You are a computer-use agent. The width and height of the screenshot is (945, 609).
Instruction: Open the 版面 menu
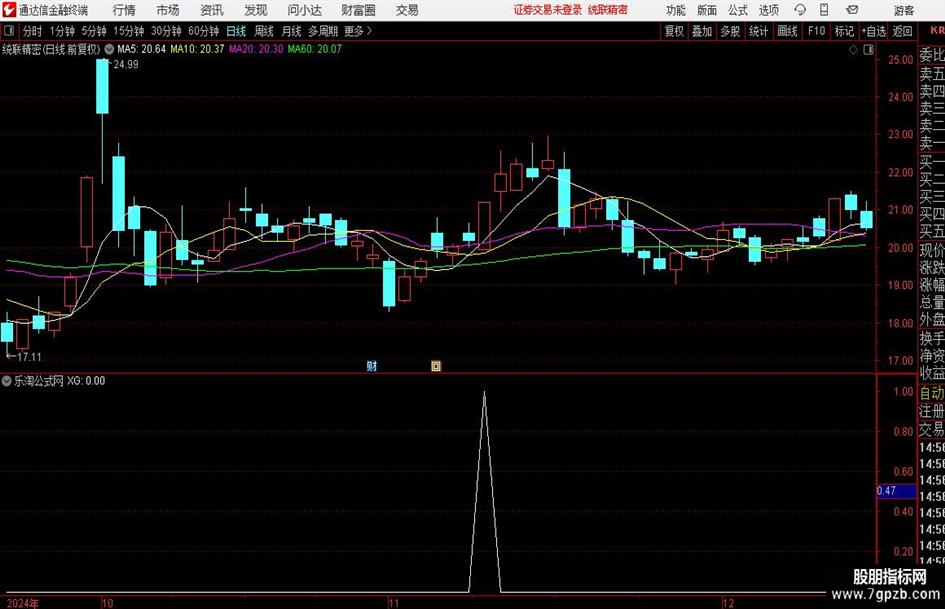click(707, 10)
